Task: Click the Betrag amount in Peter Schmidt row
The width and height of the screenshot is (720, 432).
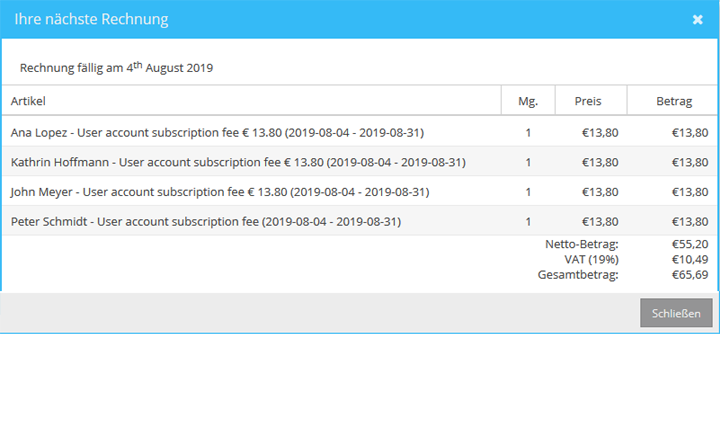Action: pyautogui.click(x=689, y=222)
